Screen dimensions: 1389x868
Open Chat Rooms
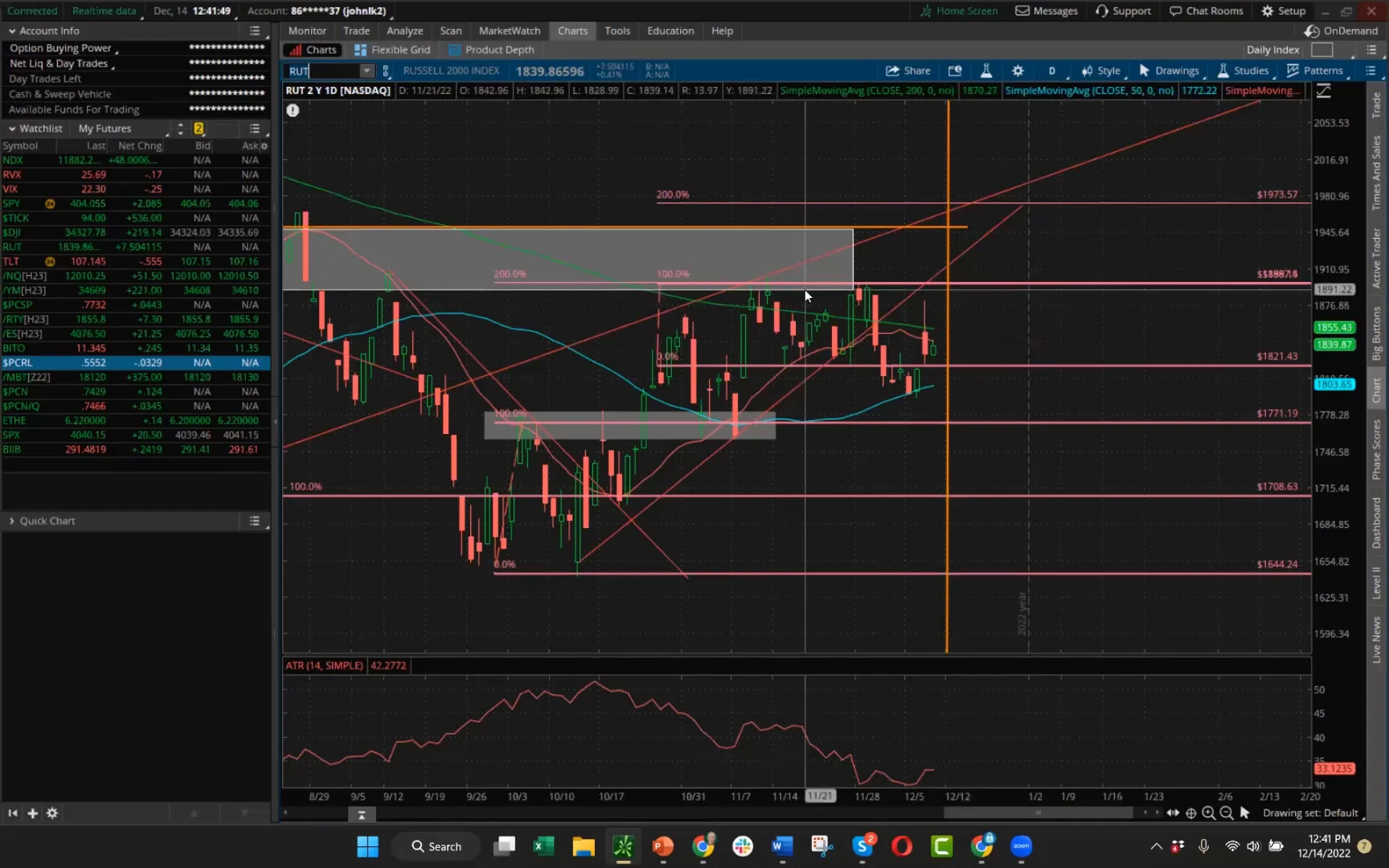[x=1207, y=11]
